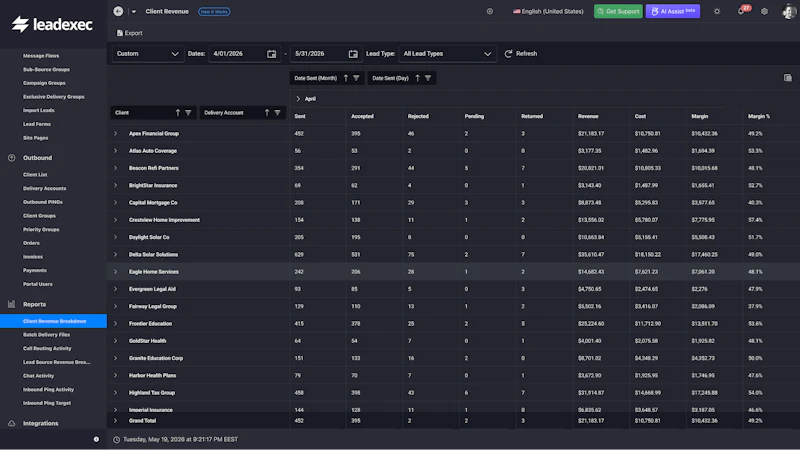This screenshot has width=800, height=450.
Task: Open Import Leads in sidebar
Action: click(38, 110)
